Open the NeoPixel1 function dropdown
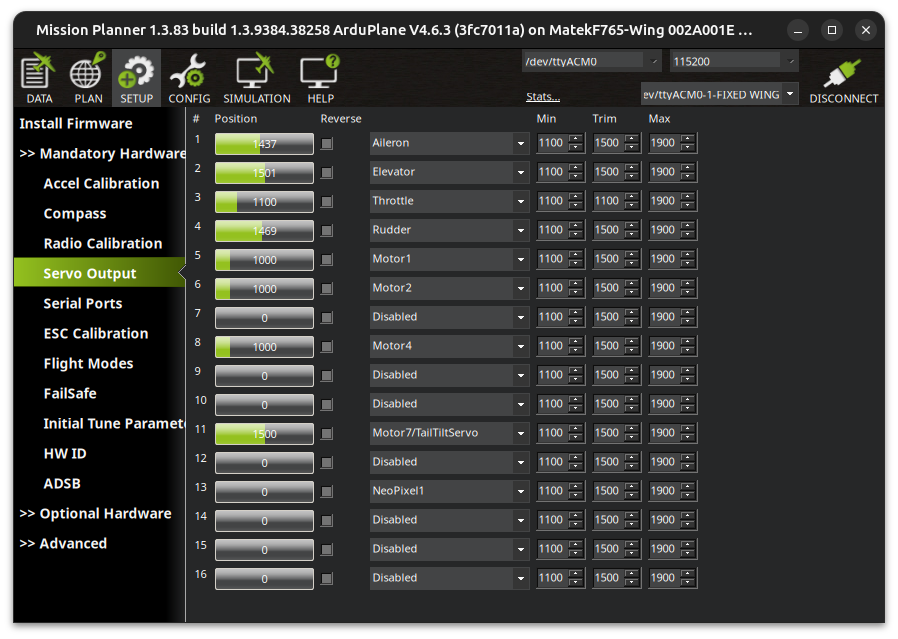898x639 pixels. [x=449, y=491]
